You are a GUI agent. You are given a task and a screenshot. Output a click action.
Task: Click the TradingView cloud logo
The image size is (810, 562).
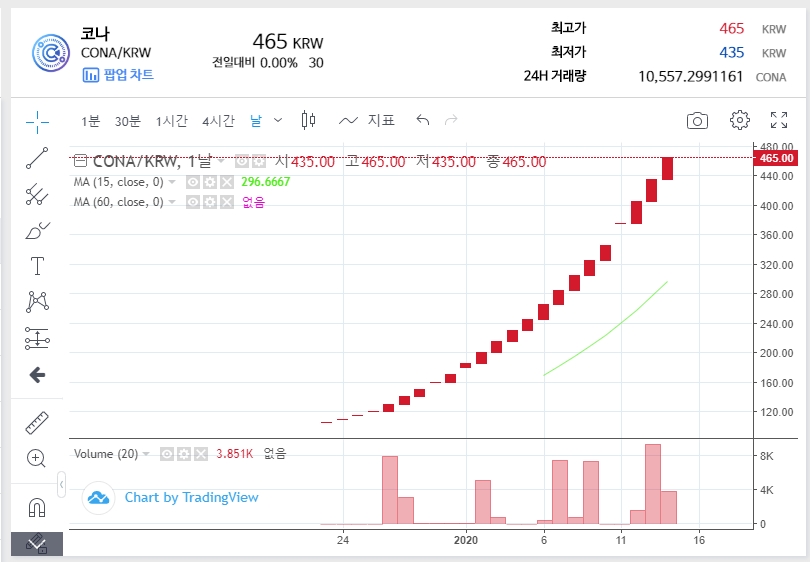[98, 498]
